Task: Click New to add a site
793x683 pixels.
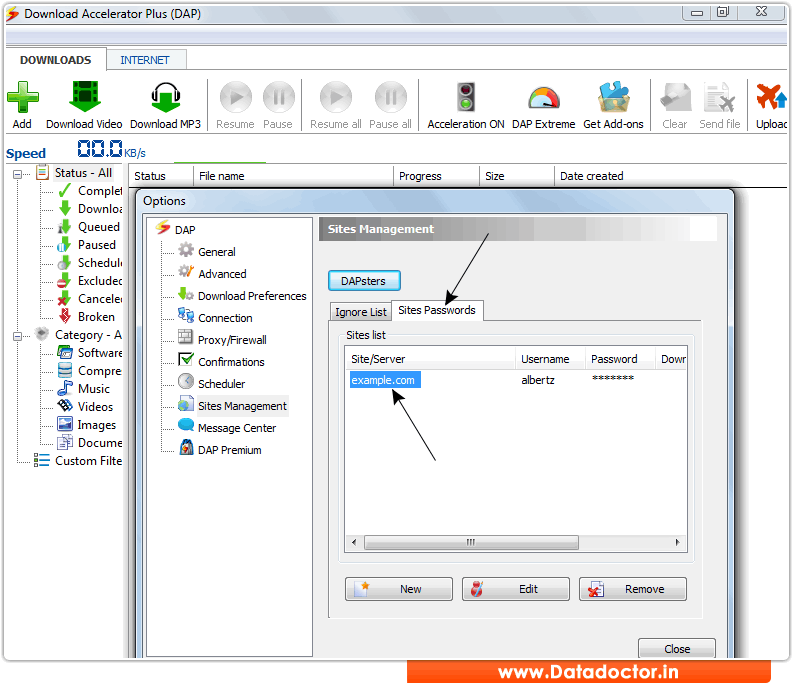Action: pyautogui.click(x=399, y=589)
